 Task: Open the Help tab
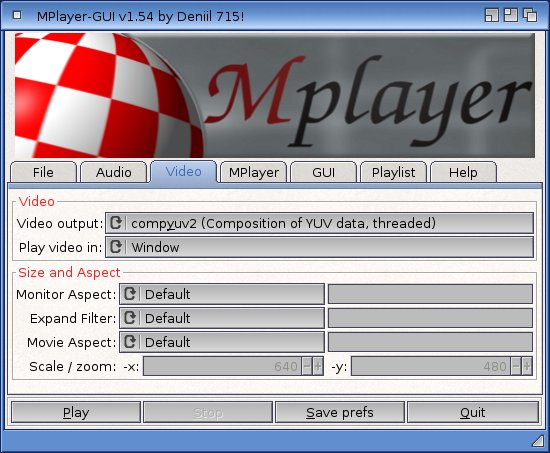point(463,172)
